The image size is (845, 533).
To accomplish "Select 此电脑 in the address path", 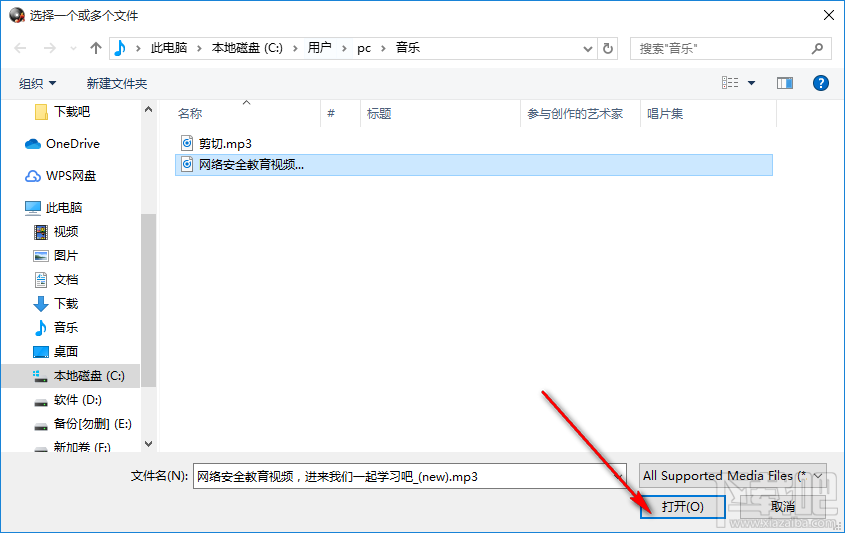I will pos(169,48).
